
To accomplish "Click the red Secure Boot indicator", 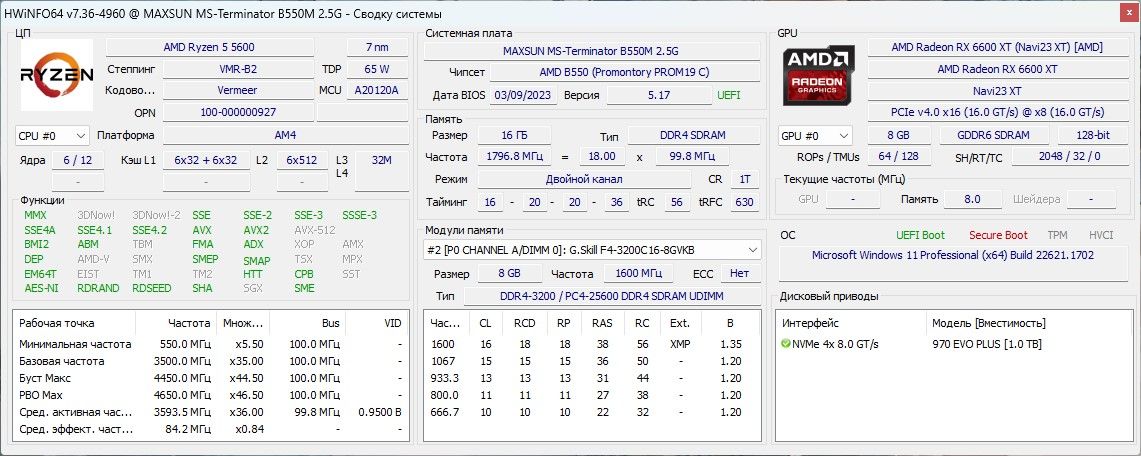I will click(x=998, y=235).
